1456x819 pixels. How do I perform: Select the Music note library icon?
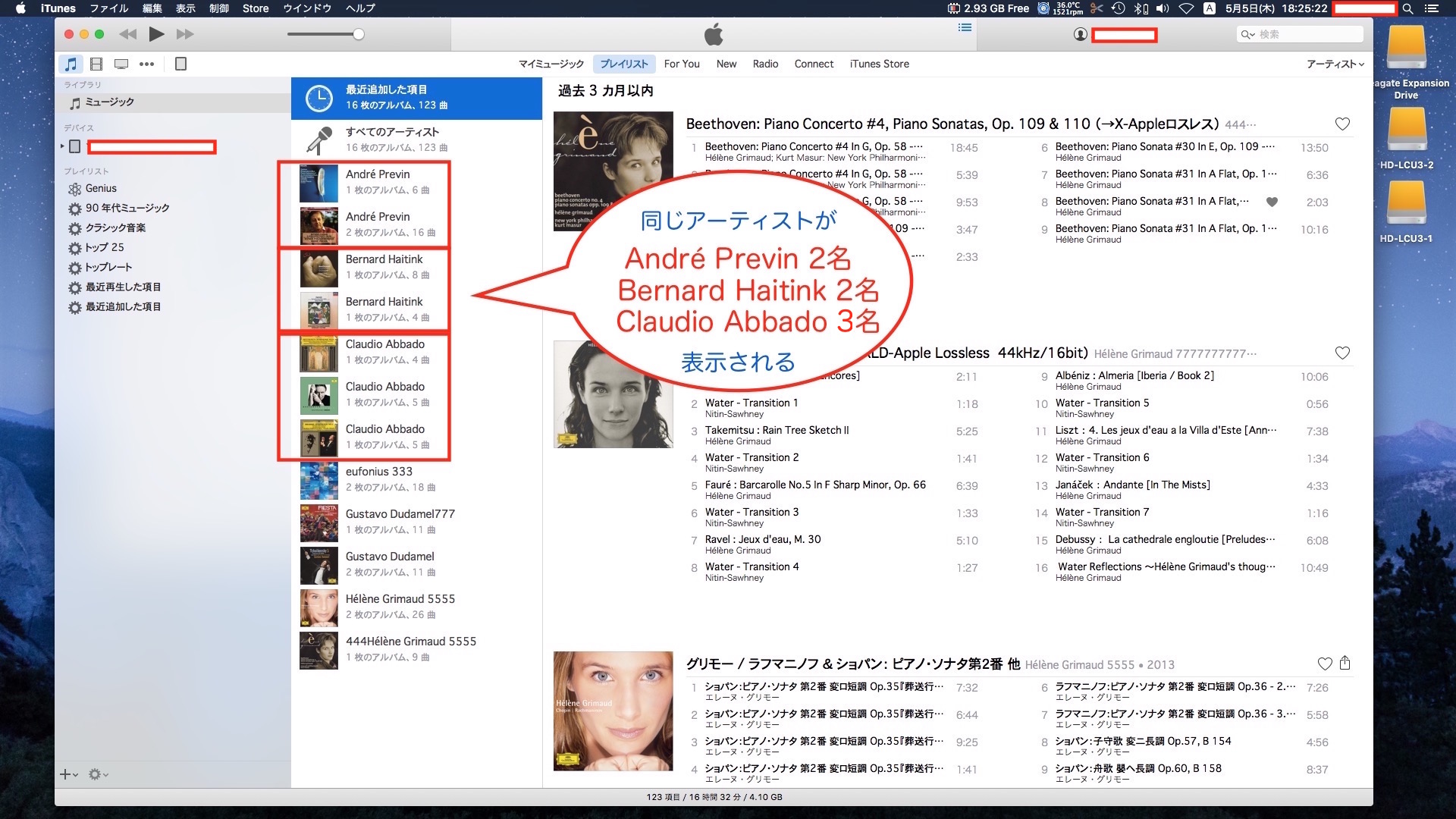click(x=71, y=64)
